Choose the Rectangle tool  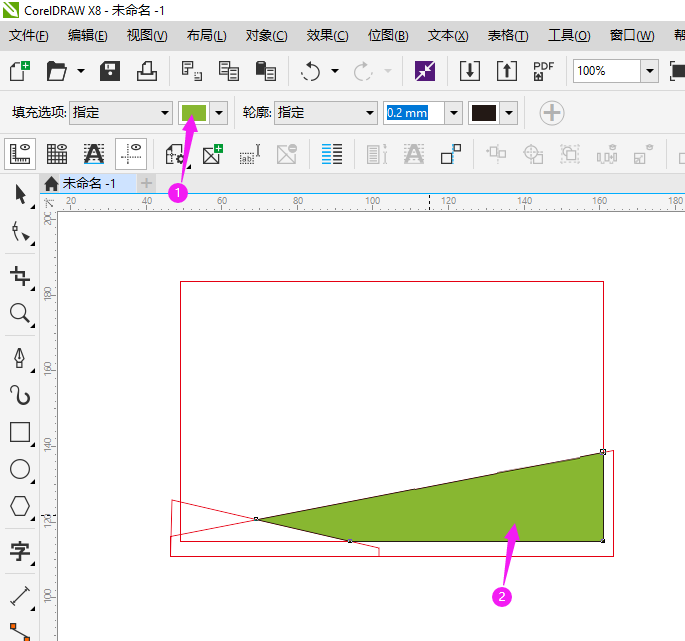click(x=20, y=432)
